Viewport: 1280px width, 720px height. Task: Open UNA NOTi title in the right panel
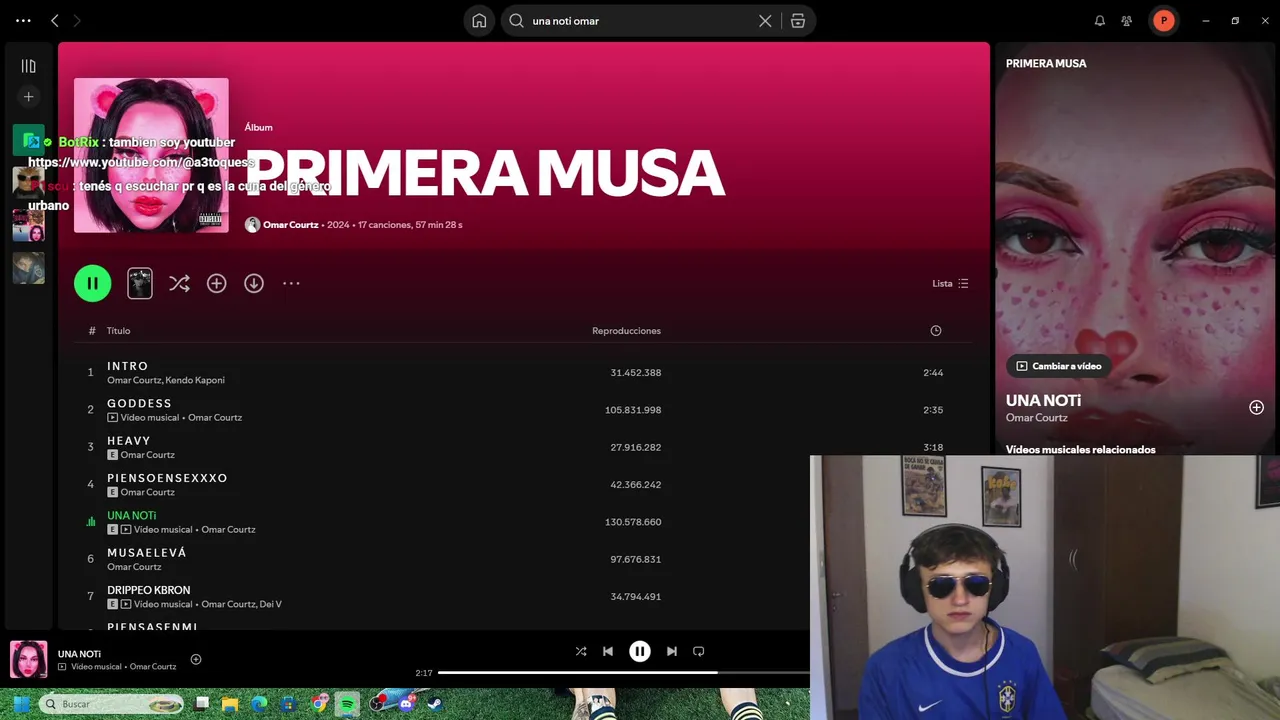[1043, 400]
